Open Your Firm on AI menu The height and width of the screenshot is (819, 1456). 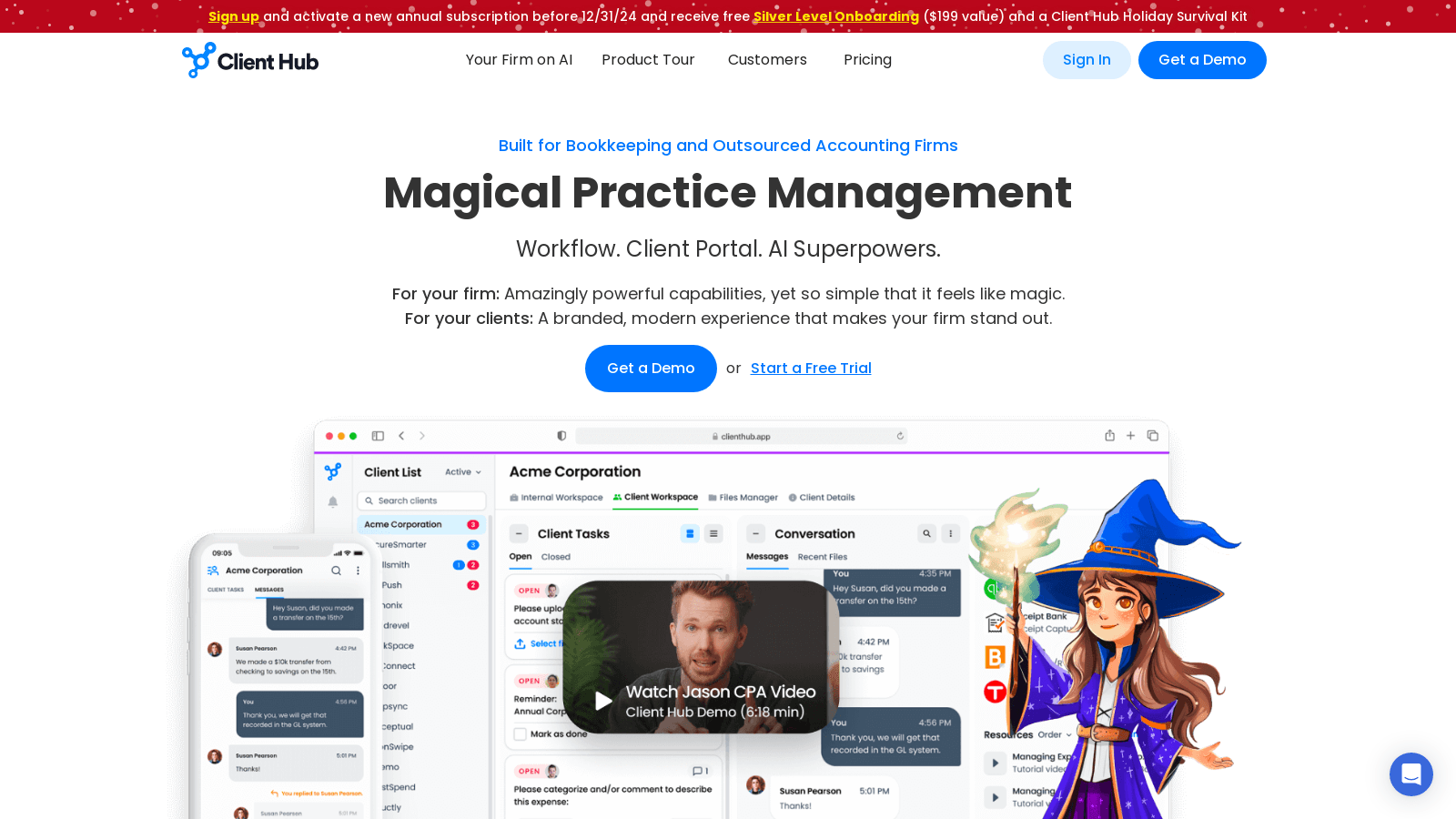pos(519,60)
